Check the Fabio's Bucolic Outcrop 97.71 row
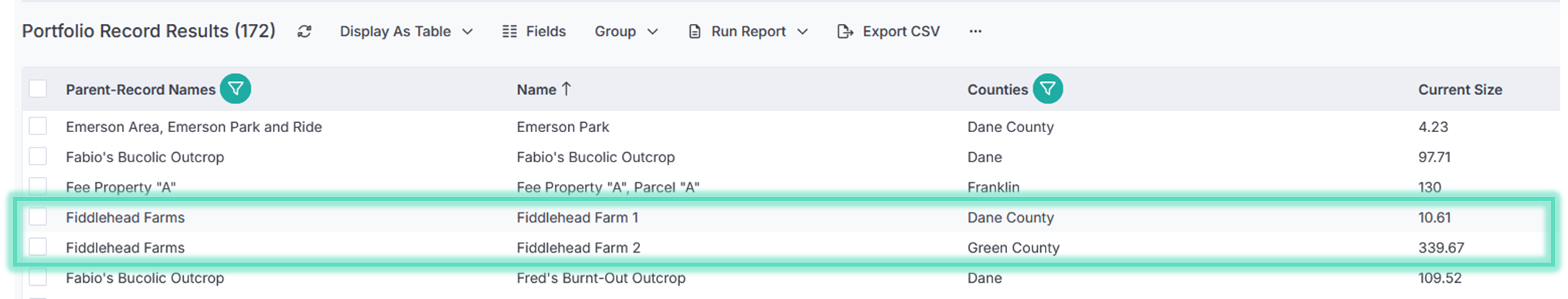1568x299 pixels. coord(38,156)
